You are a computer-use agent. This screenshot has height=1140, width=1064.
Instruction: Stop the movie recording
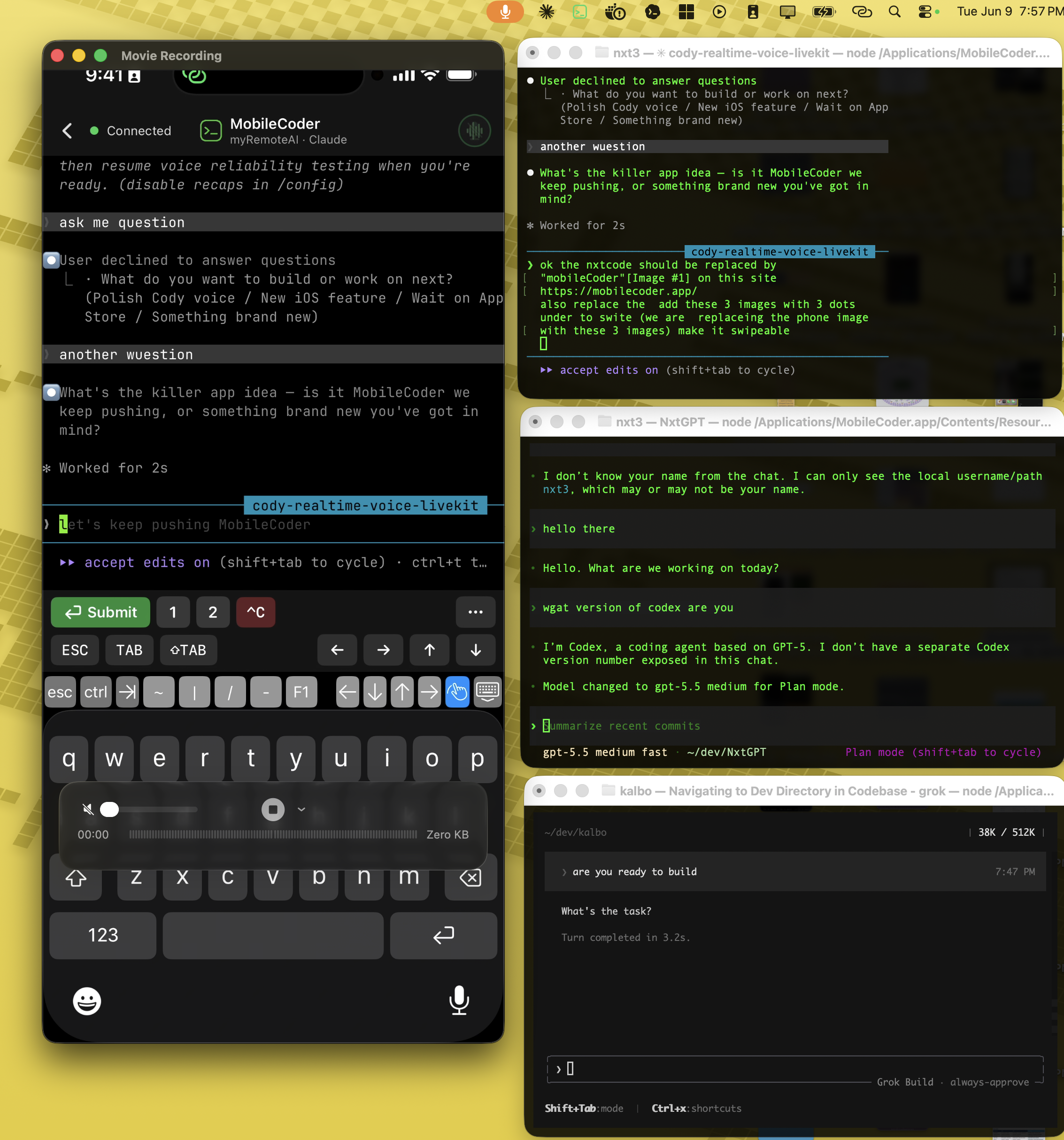click(x=273, y=810)
